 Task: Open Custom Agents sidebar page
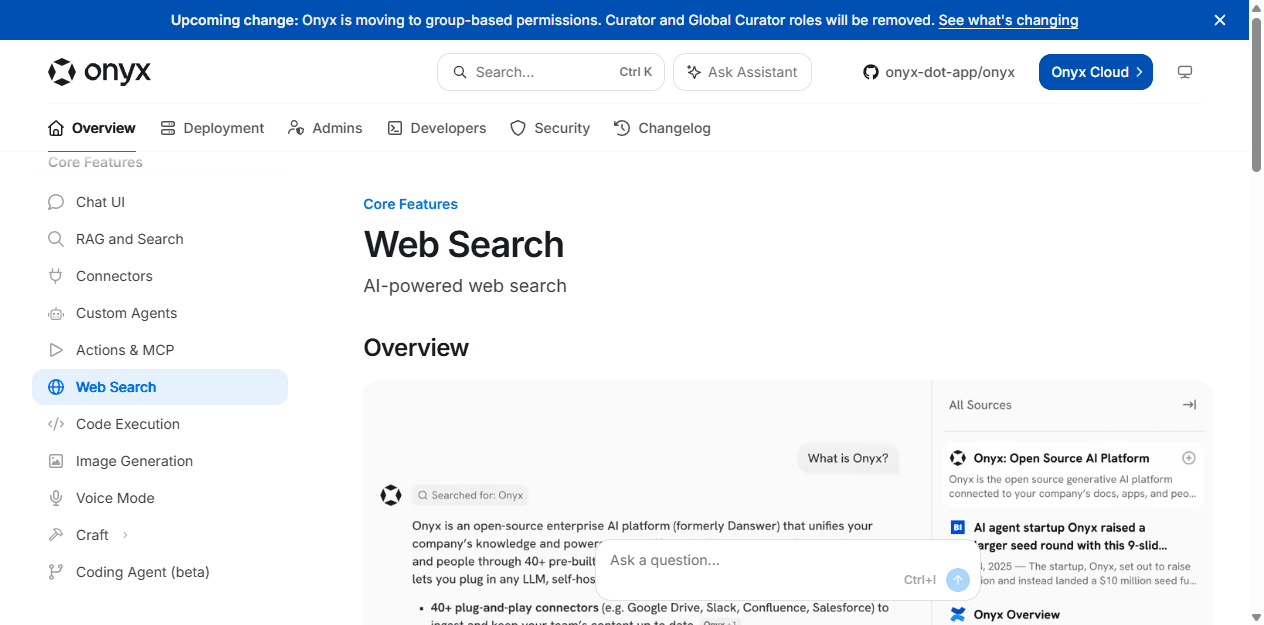160,313
